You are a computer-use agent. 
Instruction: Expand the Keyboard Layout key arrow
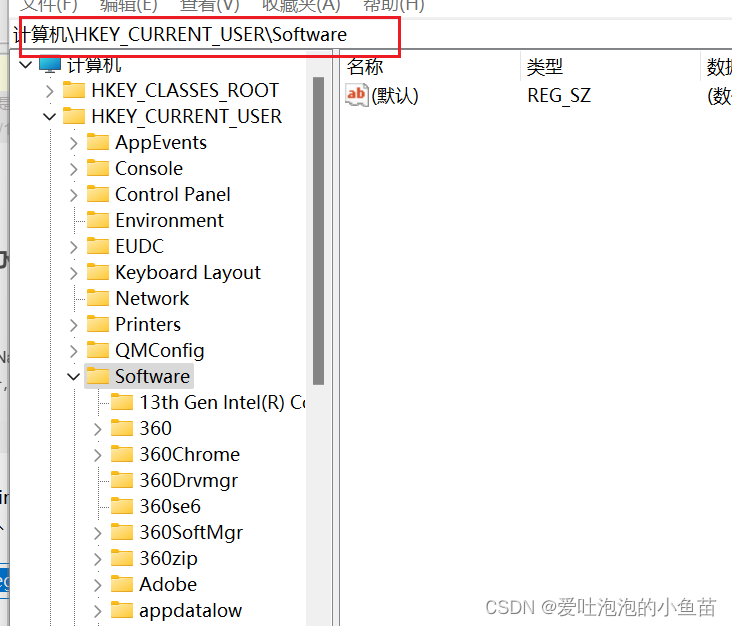tap(74, 273)
